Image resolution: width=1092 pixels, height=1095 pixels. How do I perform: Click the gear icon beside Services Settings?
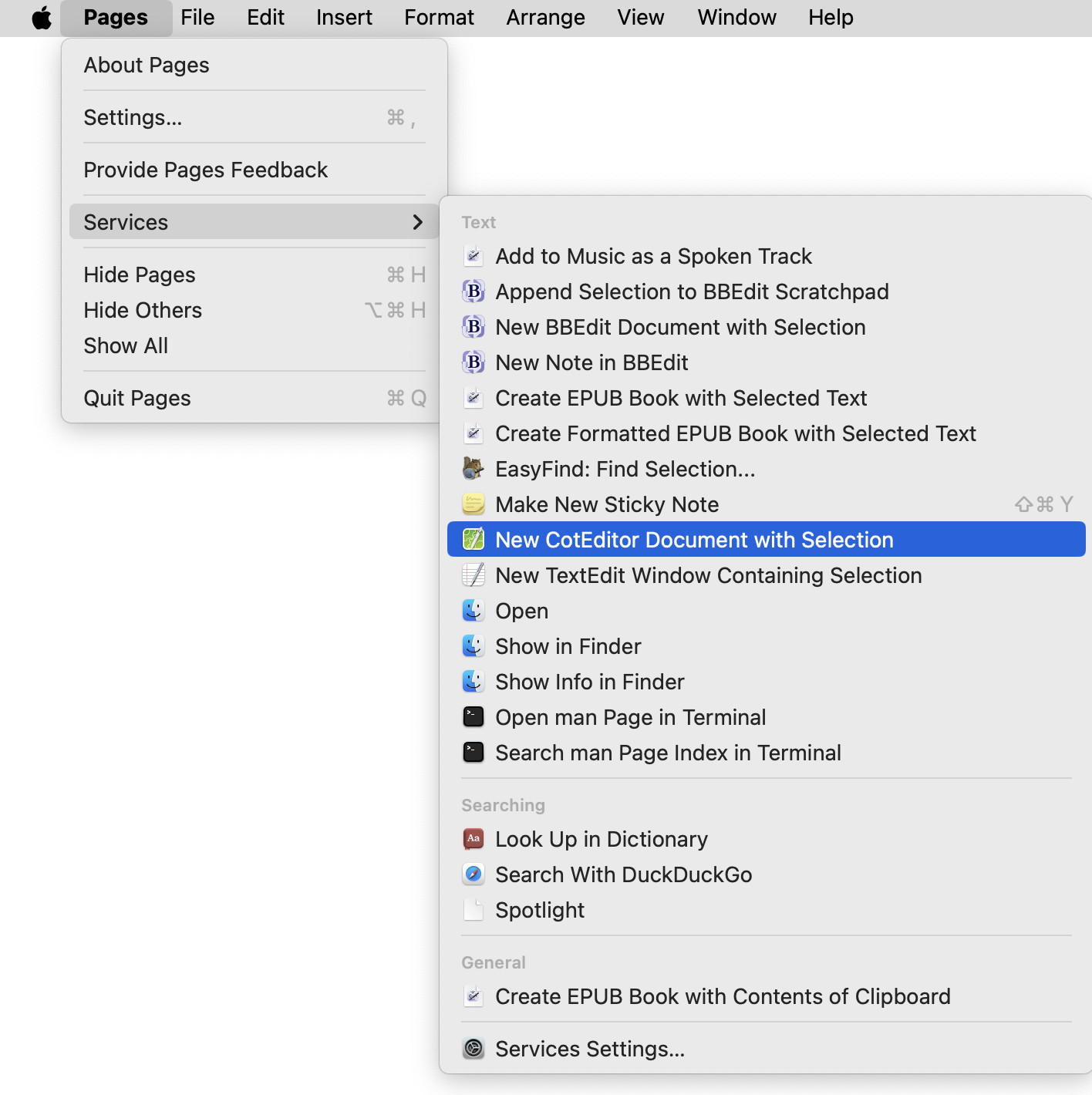coord(474,1049)
